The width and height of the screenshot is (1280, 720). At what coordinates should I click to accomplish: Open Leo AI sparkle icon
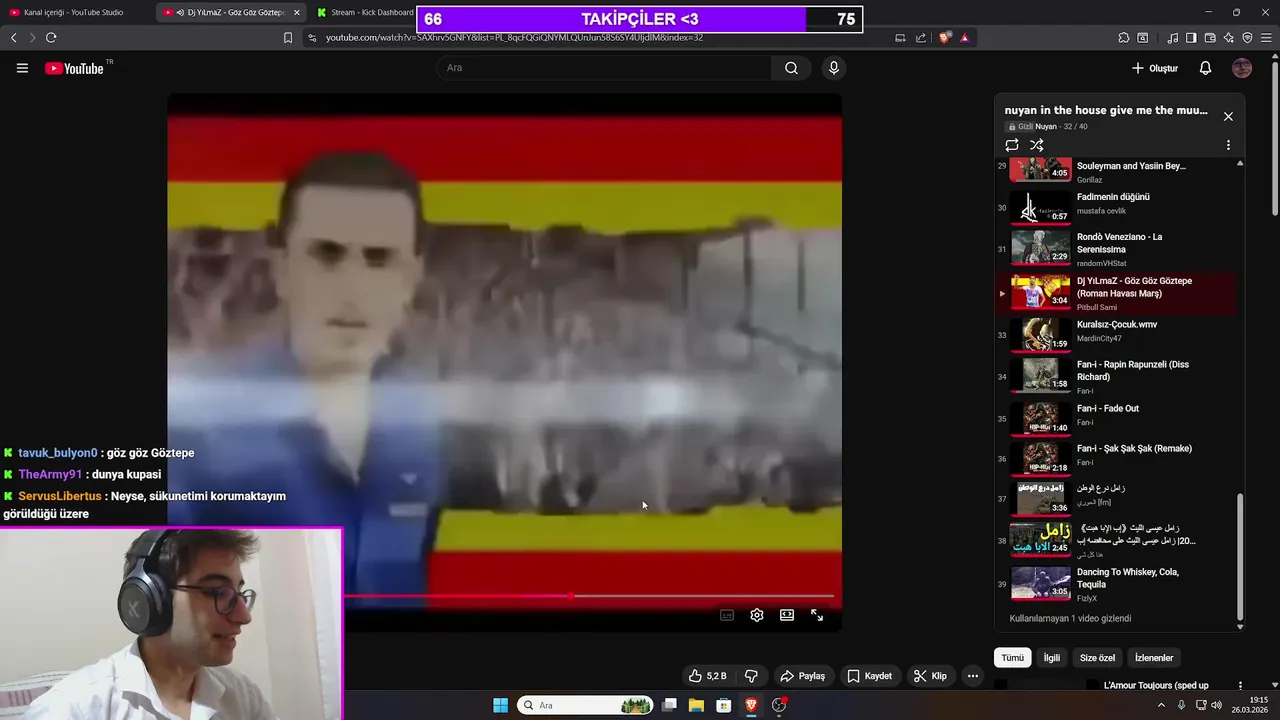coord(1229,38)
